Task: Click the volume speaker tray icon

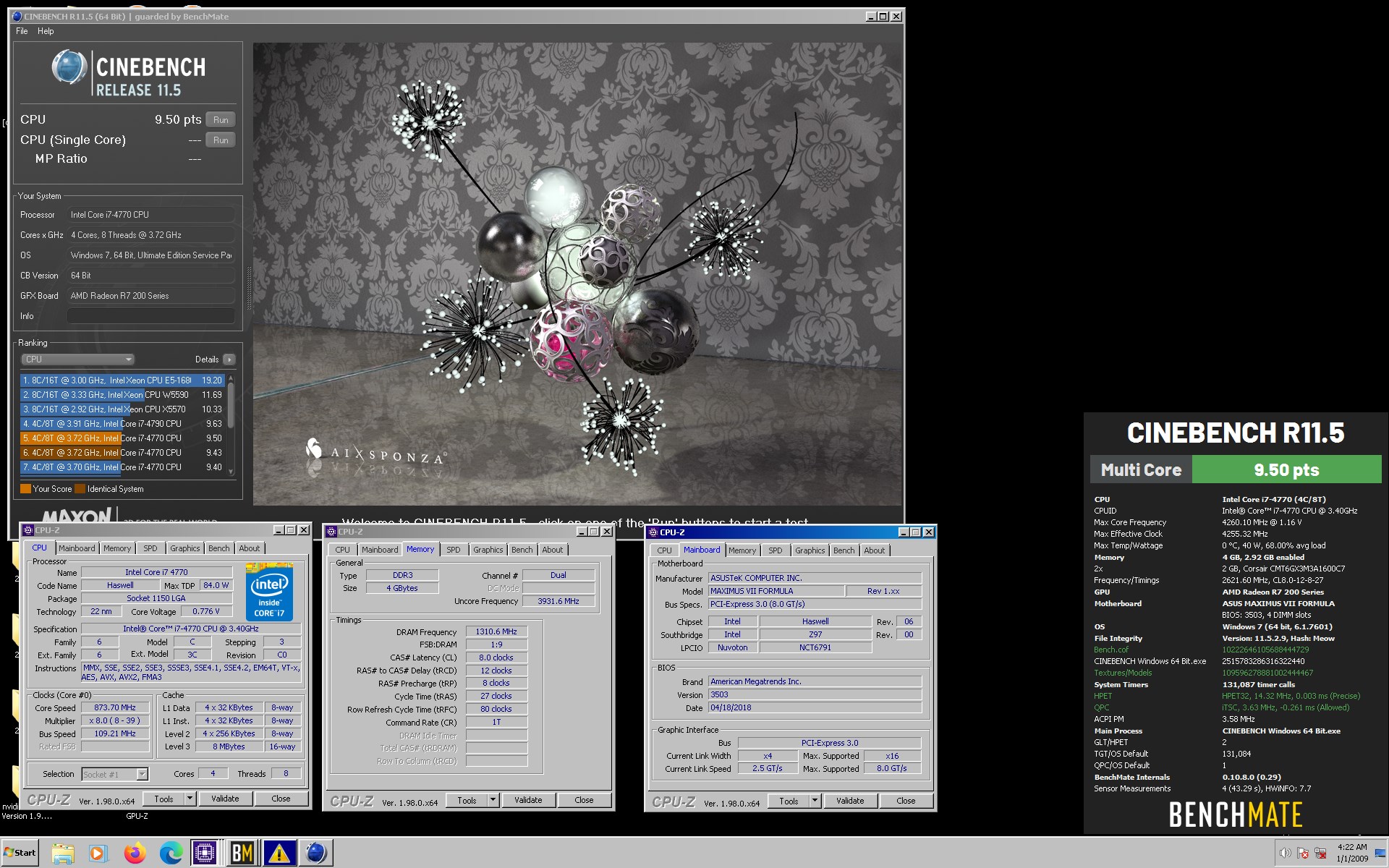Action: coord(1285,853)
